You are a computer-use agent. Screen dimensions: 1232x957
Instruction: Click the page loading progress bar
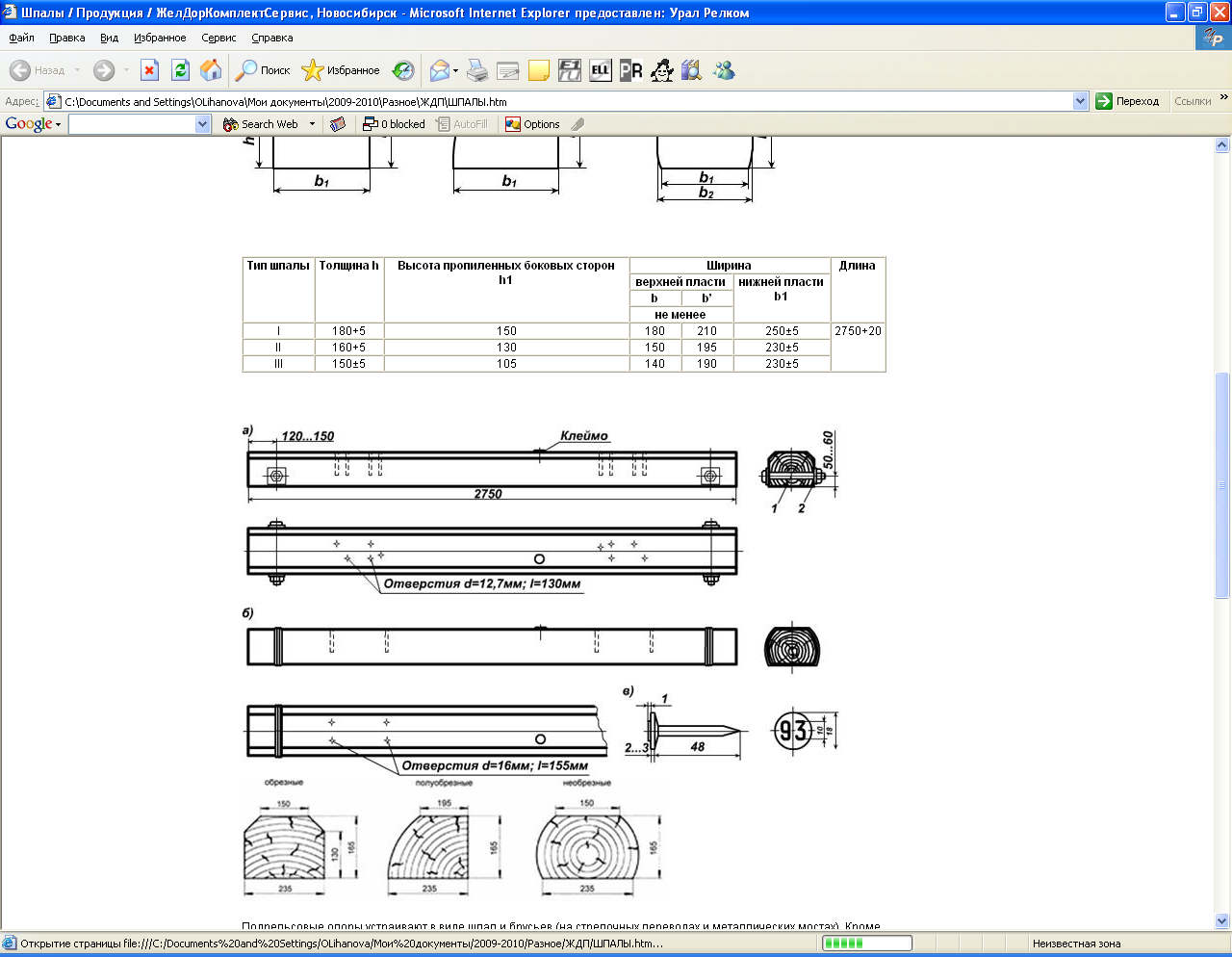[866, 944]
